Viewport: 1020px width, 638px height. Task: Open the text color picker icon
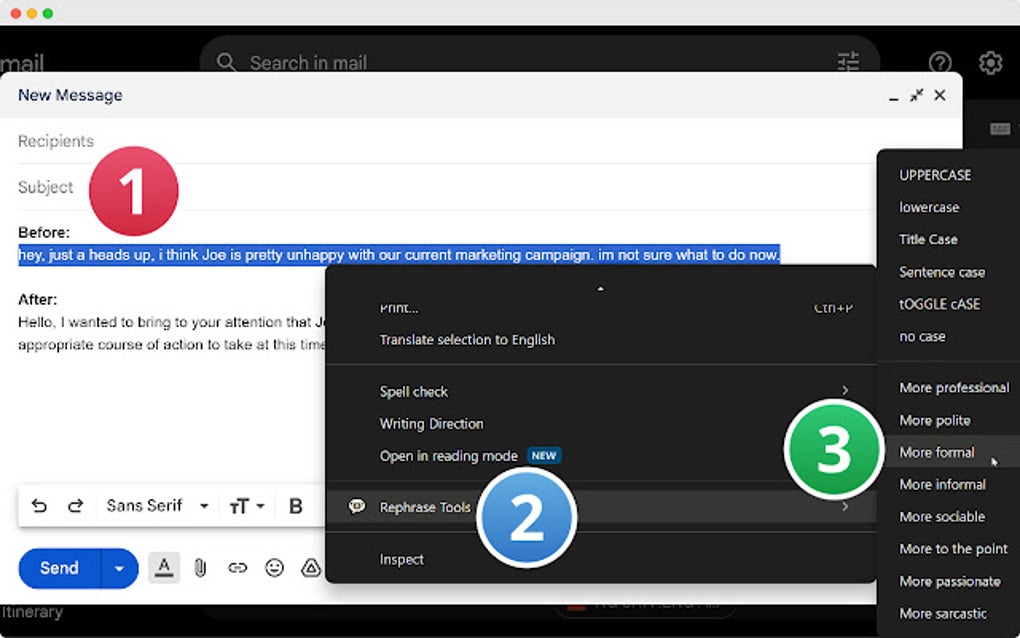pos(163,567)
